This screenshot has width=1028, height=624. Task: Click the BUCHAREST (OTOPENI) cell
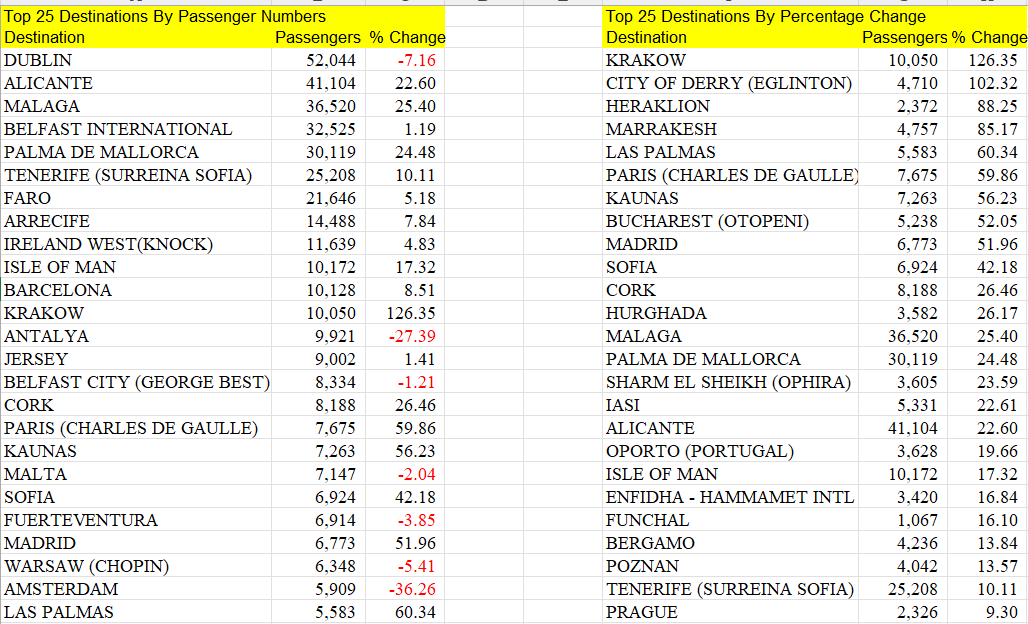[730, 221]
